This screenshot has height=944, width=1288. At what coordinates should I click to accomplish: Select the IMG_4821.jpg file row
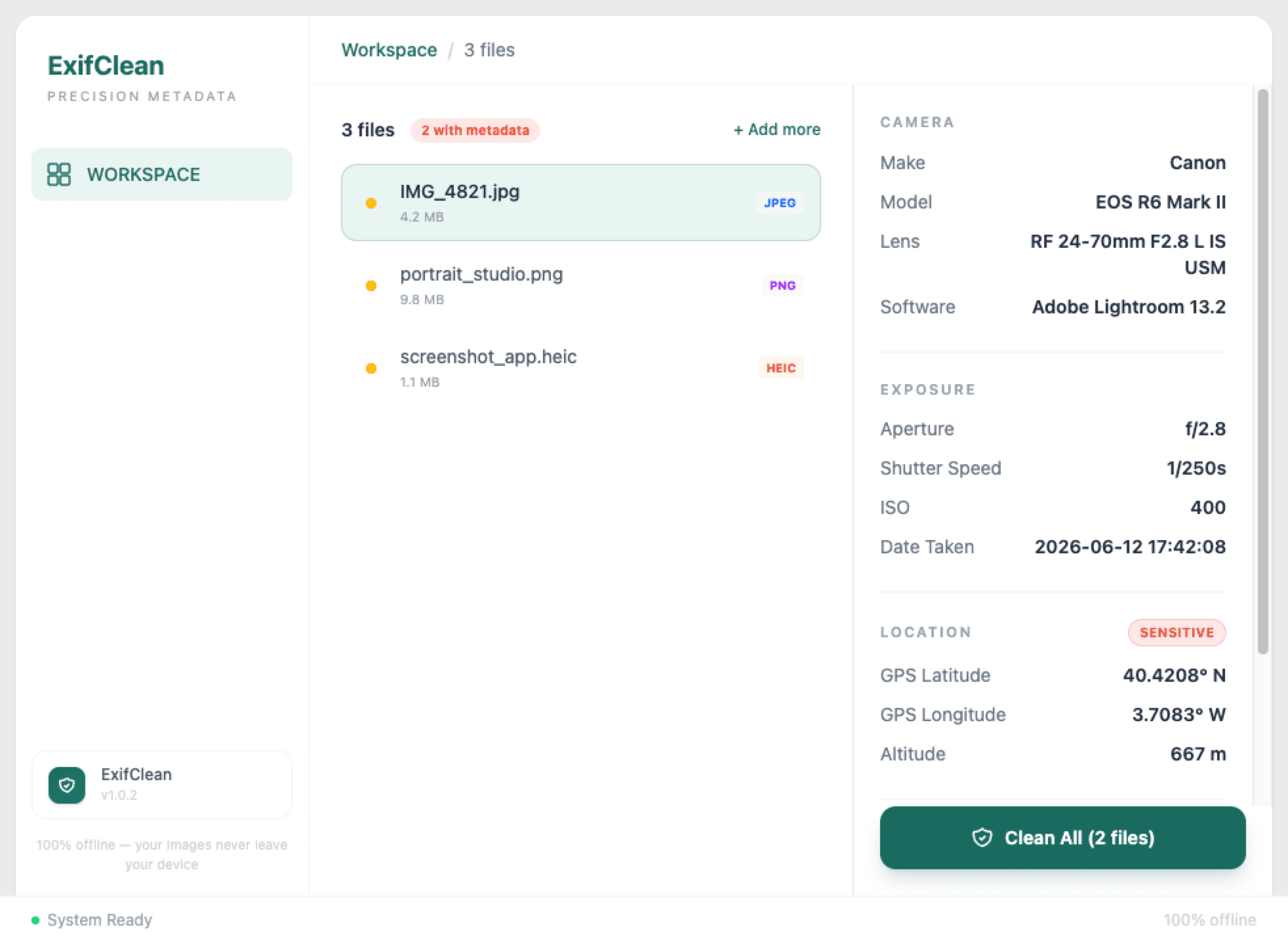[580, 203]
